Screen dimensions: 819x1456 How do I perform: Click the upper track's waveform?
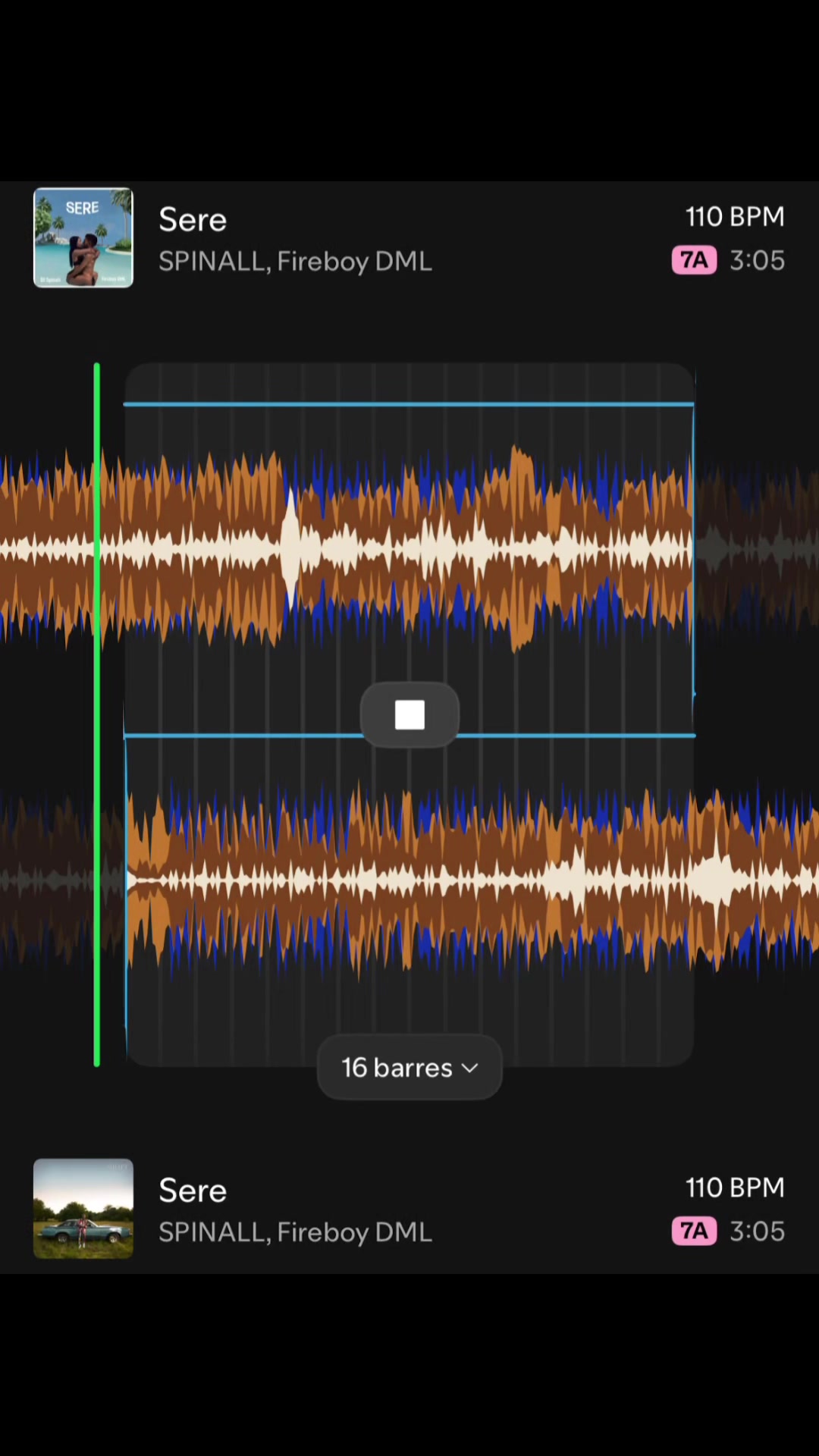click(409, 548)
